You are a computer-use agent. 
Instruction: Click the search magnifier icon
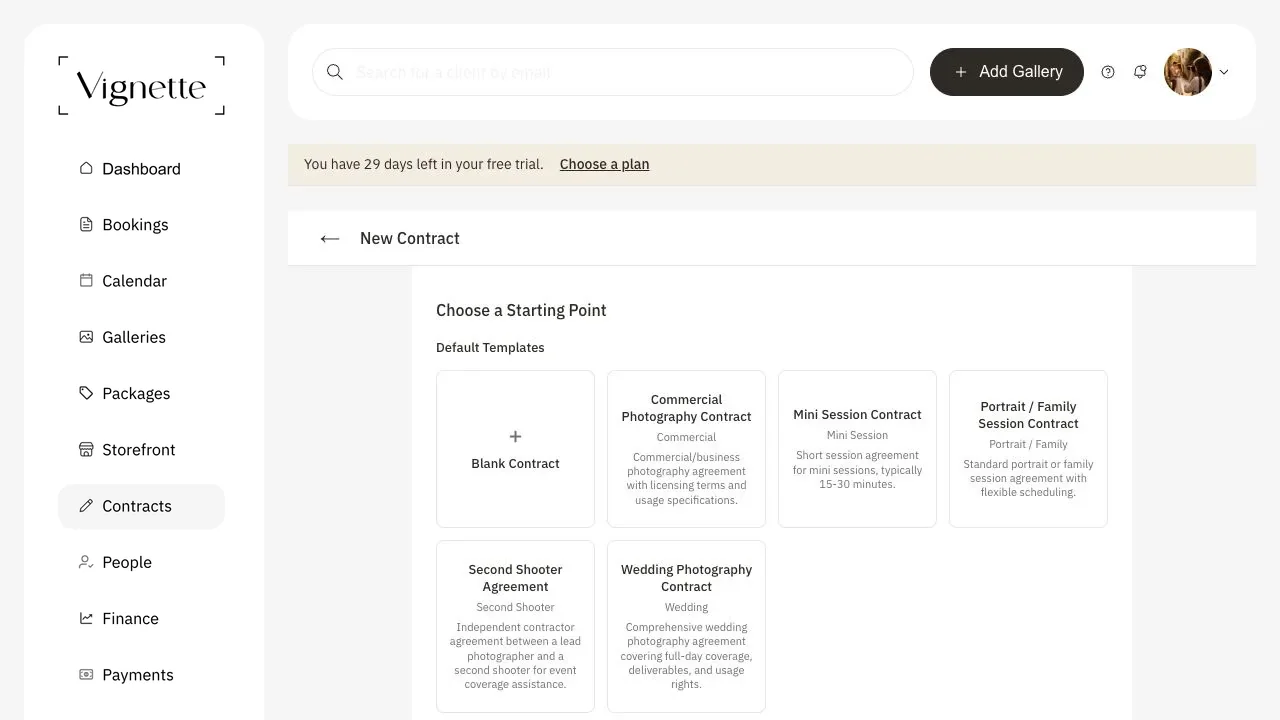pyautogui.click(x=335, y=72)
